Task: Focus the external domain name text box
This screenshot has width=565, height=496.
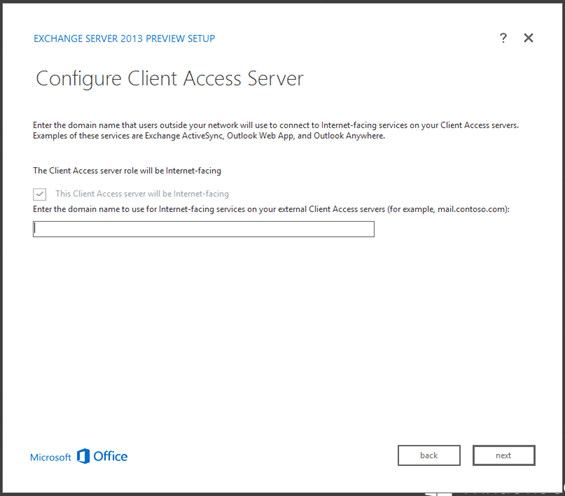Action: click(204, 229)
